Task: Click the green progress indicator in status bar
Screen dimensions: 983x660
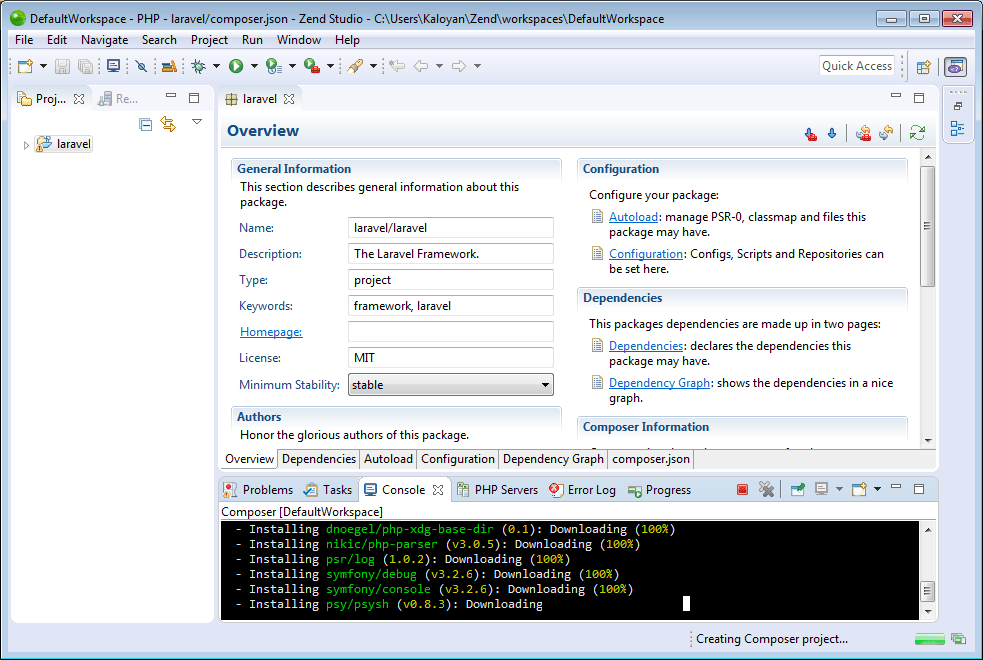Action: (x=929, y=638)
